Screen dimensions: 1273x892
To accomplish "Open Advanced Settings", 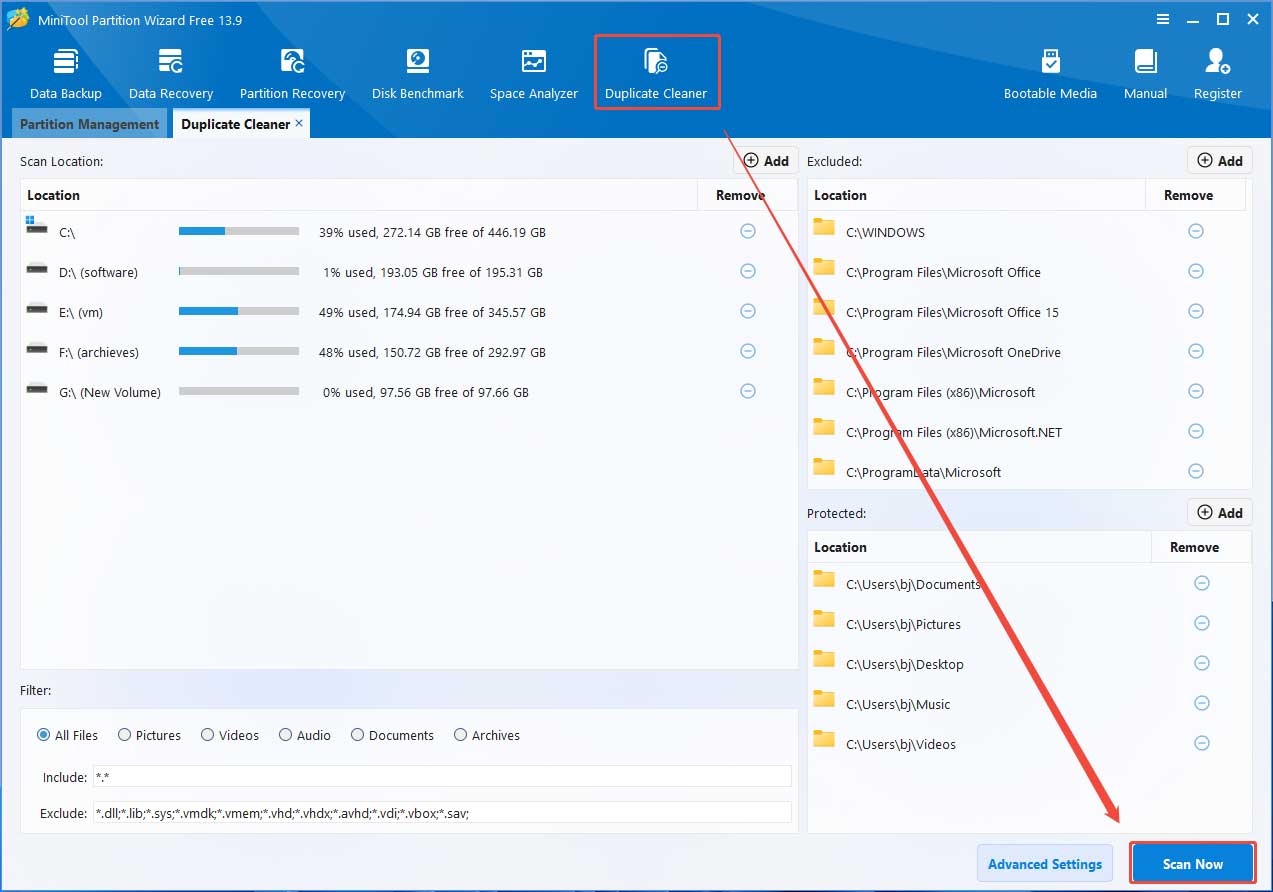I will [x=1045, y=864].
